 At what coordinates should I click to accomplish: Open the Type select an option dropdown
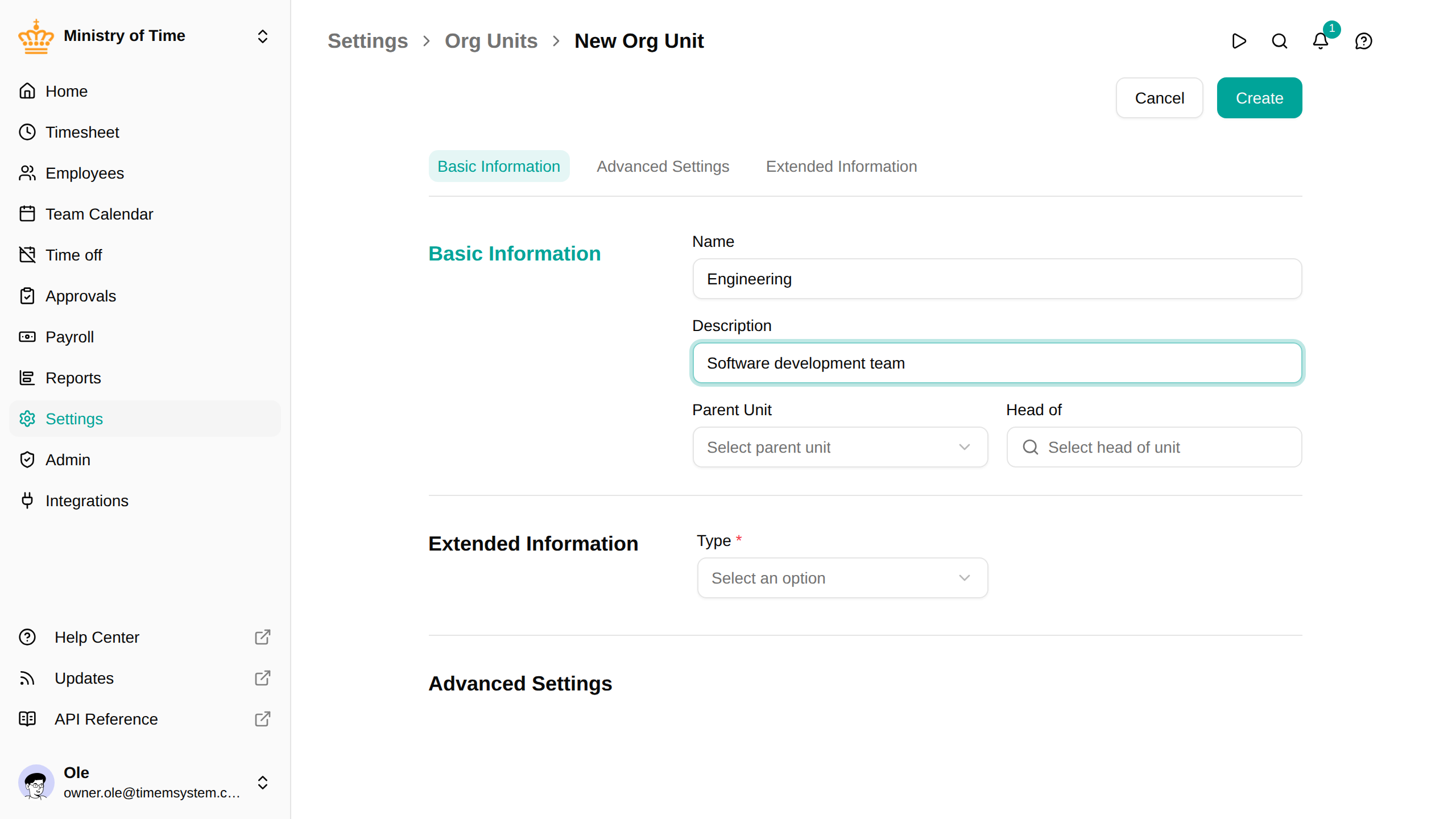(842, 578)
